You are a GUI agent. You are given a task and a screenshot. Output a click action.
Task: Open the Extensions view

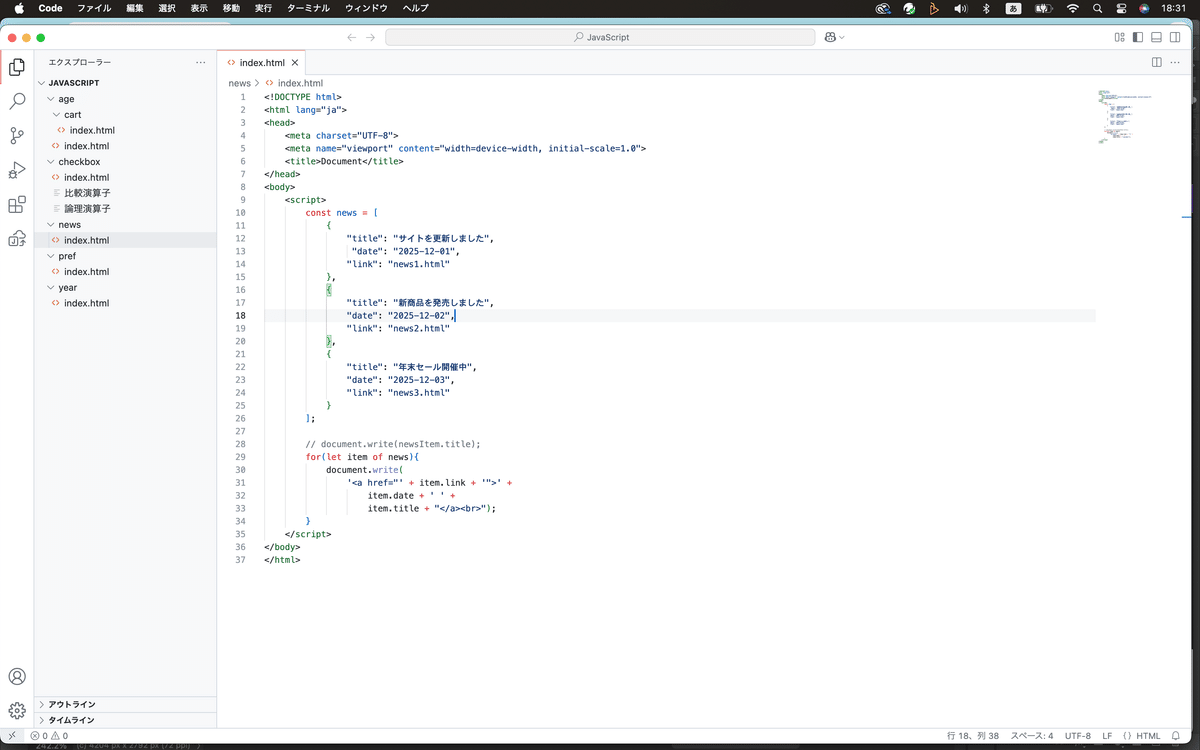point(17,205)
